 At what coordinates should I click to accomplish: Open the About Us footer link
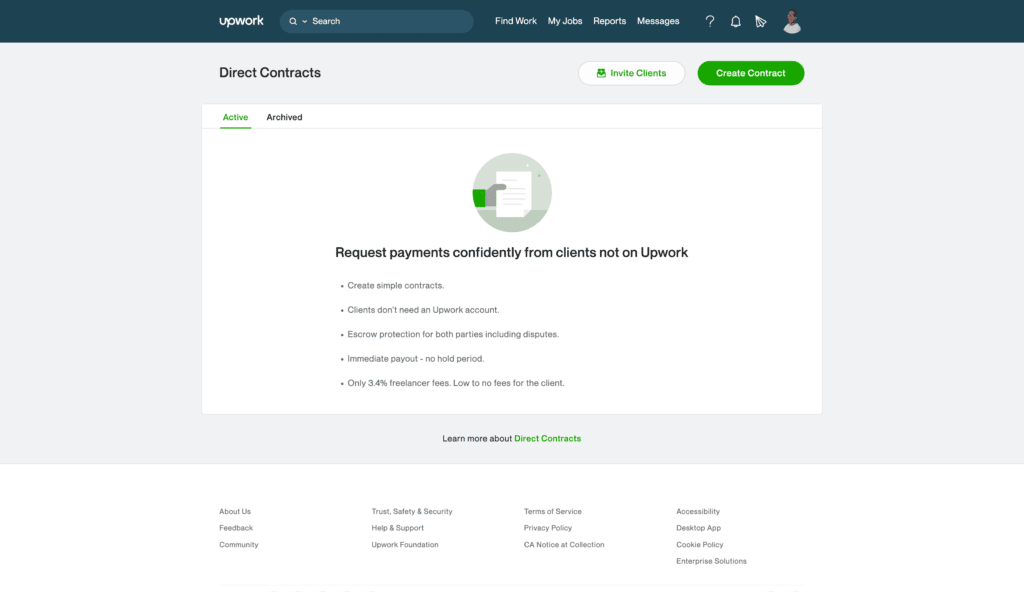[234, 512]
